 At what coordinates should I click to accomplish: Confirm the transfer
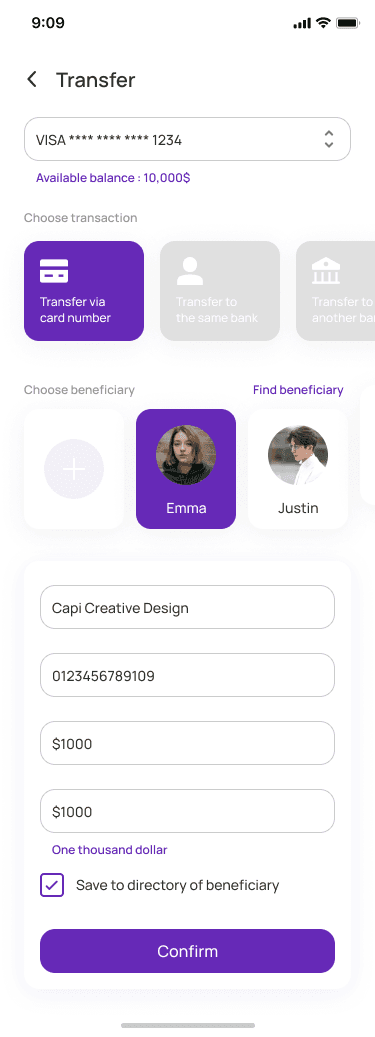pyautogui.click(x=187, y=951)
